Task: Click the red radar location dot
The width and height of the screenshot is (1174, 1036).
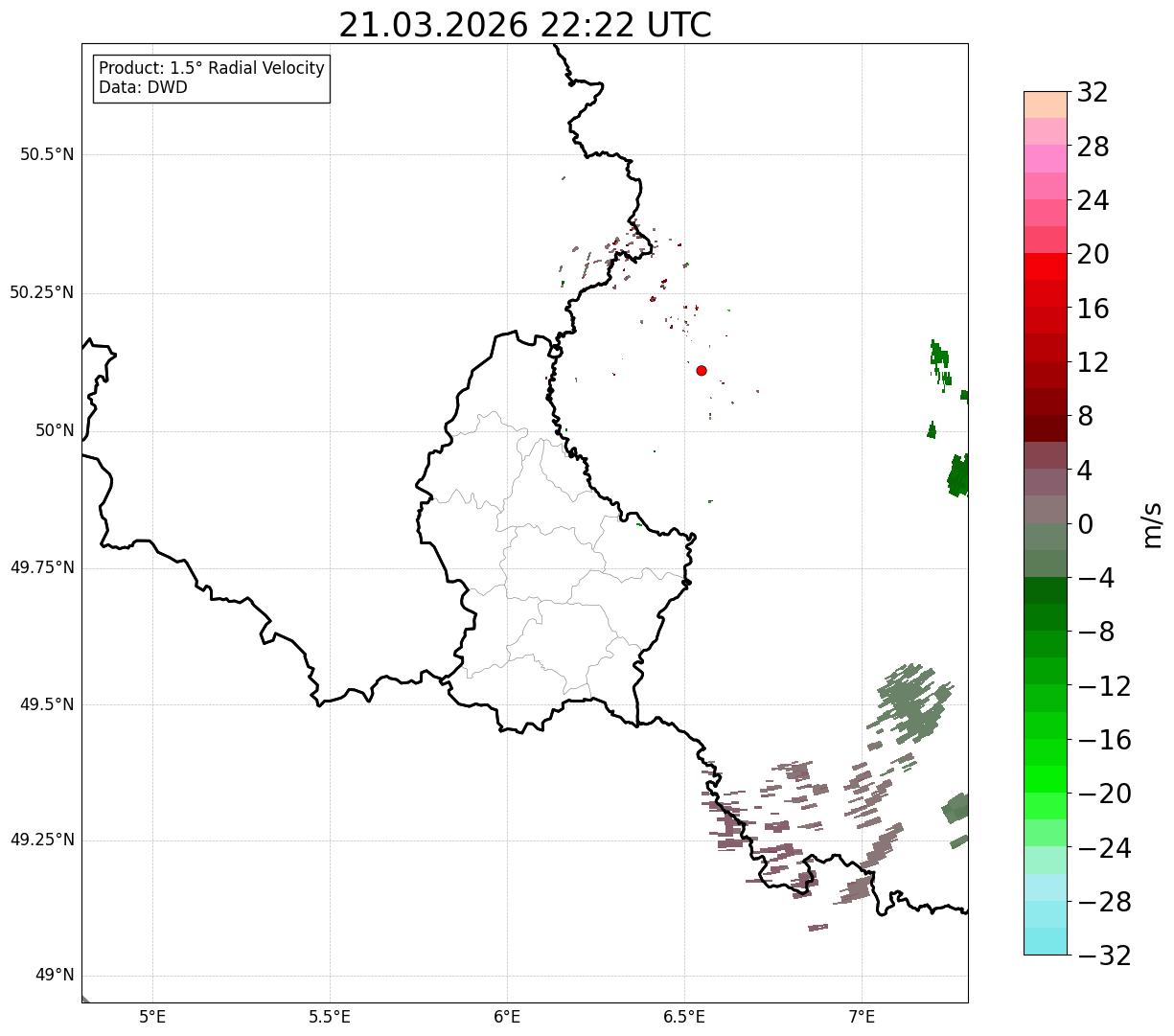Action: 702,371
